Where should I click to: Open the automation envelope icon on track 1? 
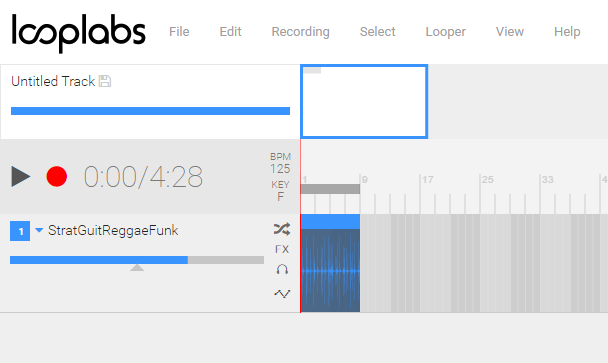click(x=282, y=294)
